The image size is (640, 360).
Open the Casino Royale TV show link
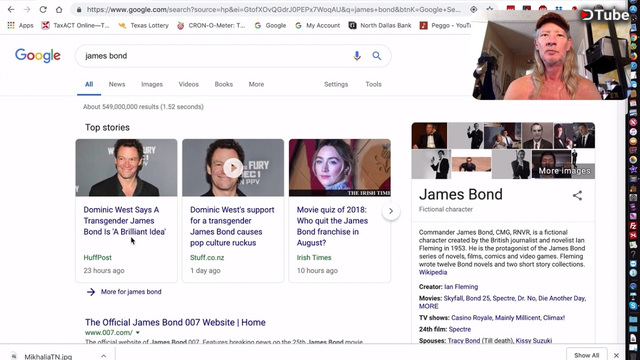[471, 318]
